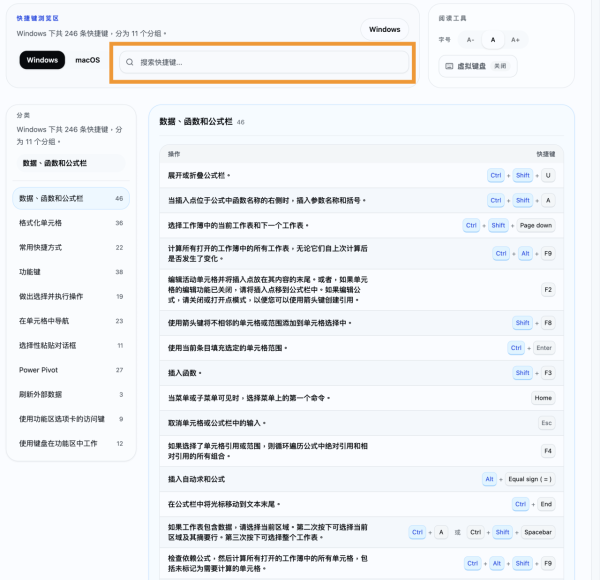Open category Power Pivot
Image resolution: width=600 pixels, height=580 pixels.
tap(71, 370)
